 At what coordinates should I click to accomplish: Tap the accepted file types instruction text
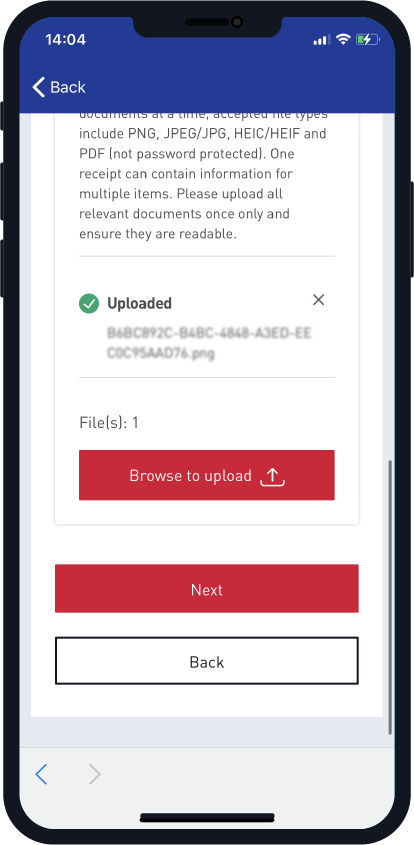[206, 174]
